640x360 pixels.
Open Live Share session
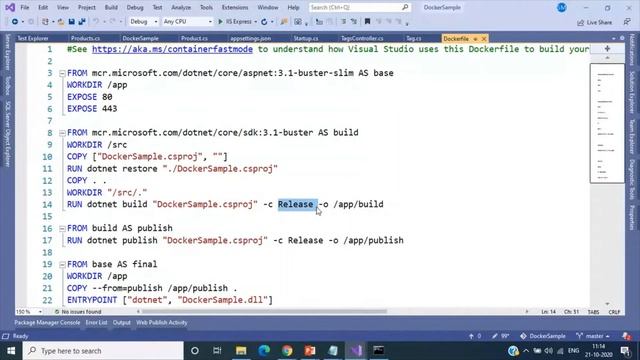pos(595,22)
